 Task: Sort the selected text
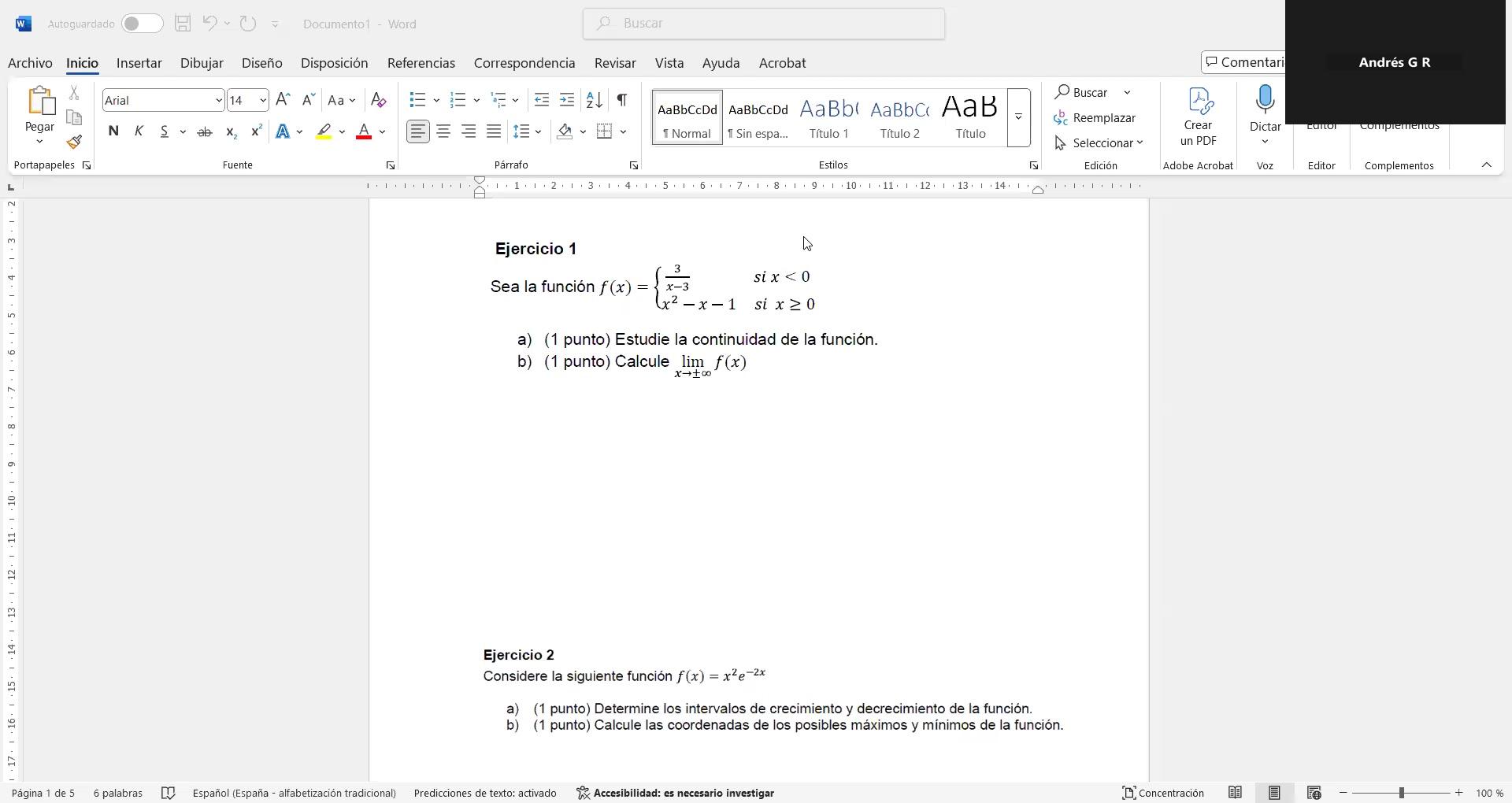pyautogui.click(x=595, y=100)
